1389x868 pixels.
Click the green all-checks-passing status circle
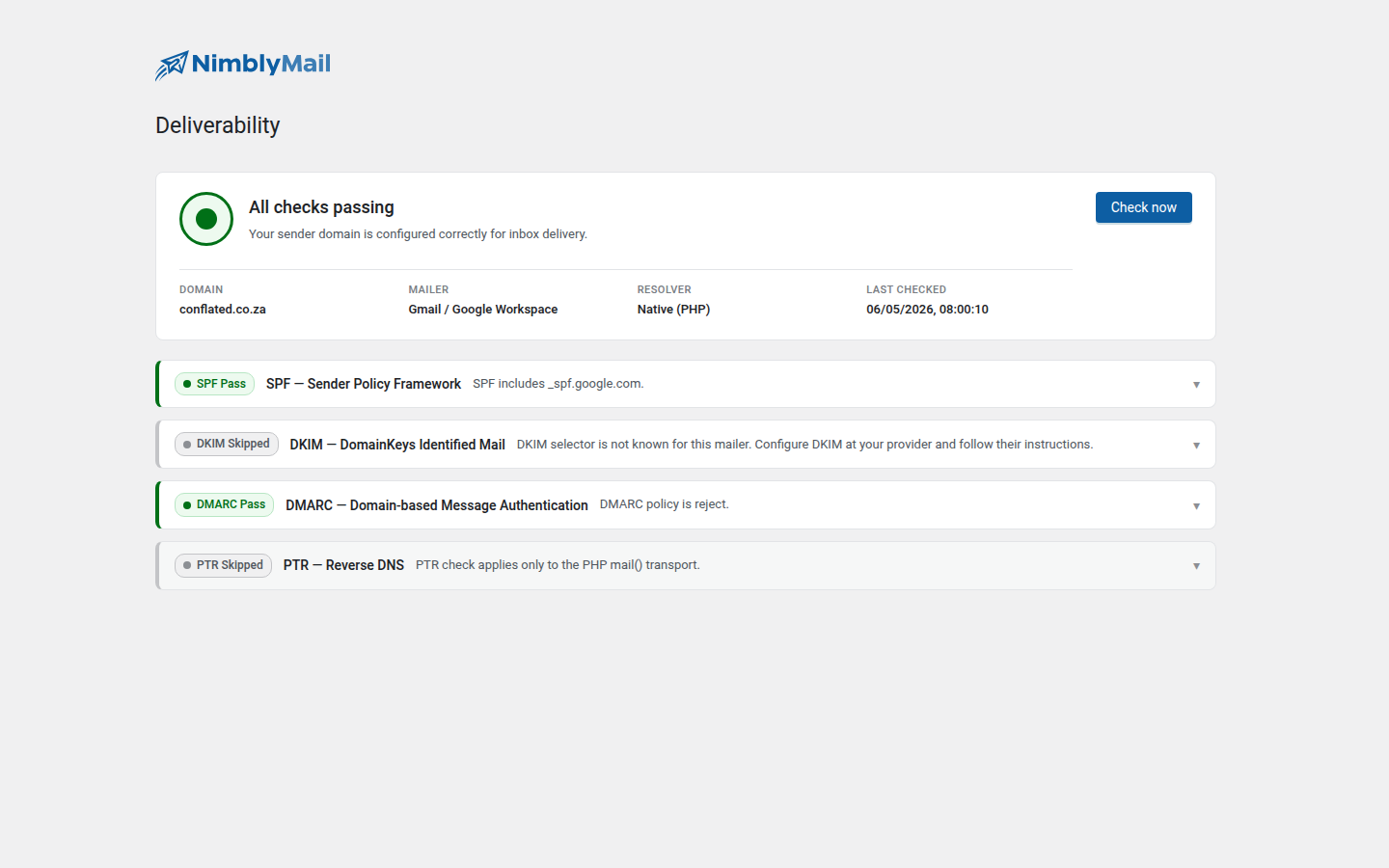pos(206,219)
